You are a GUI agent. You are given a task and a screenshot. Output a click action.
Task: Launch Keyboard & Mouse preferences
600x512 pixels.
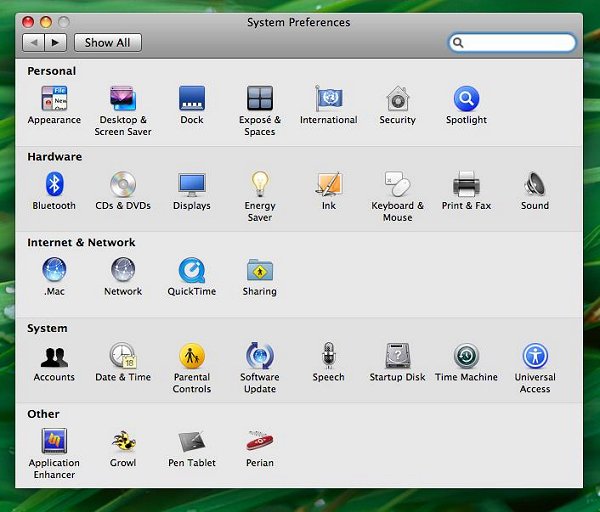tap(397, 185)
